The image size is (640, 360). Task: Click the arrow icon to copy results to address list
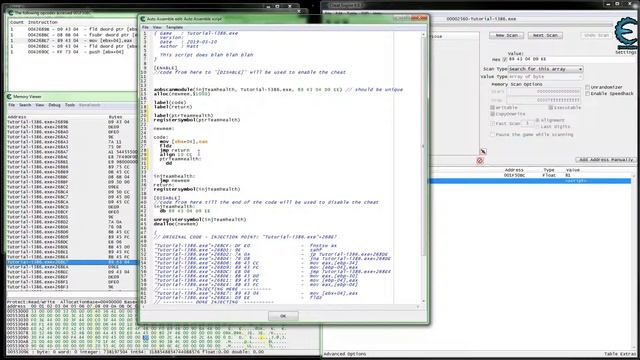(483, 151)
